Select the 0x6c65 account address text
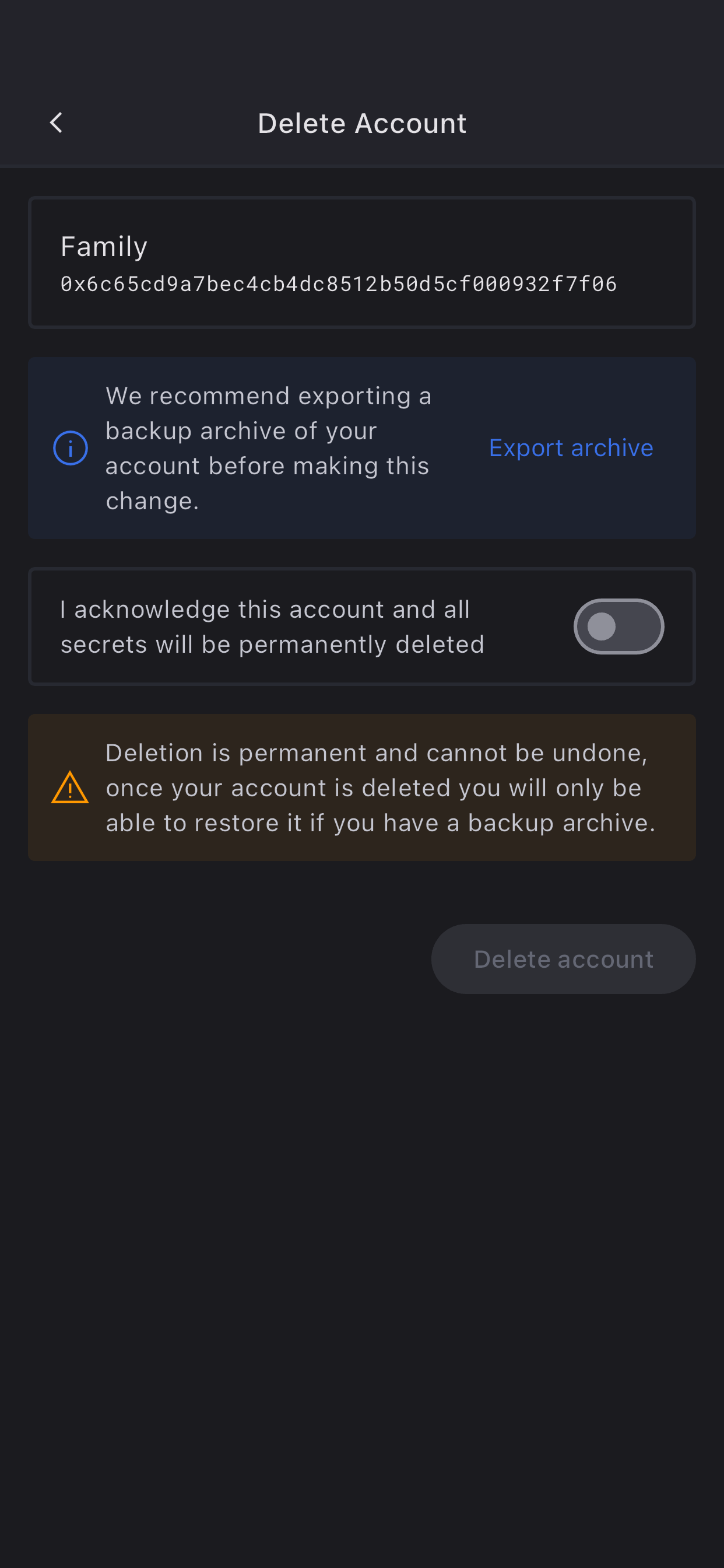The width and height of the screenshot is (724, 1568). click(338, 284)
